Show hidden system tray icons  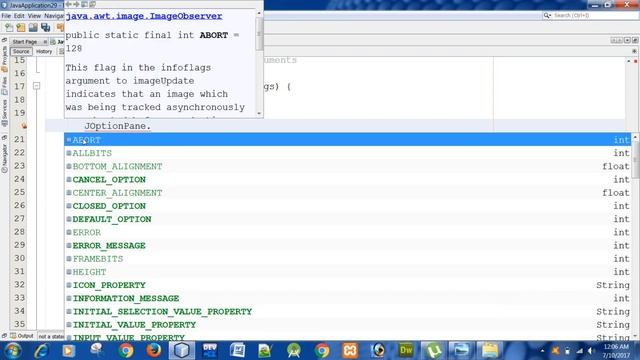(542, 351)
